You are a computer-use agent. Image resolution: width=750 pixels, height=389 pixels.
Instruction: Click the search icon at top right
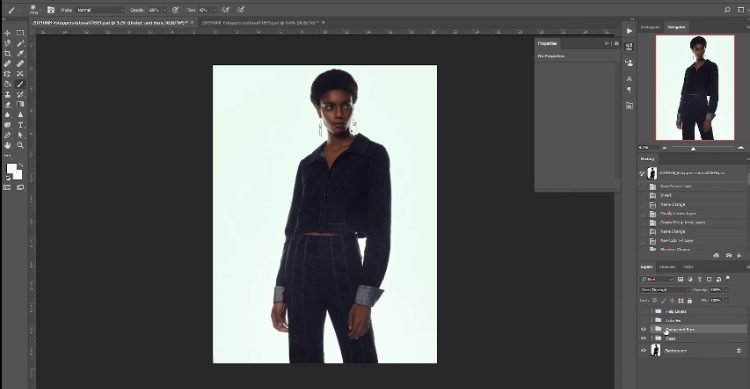click(x=727, y=10)
